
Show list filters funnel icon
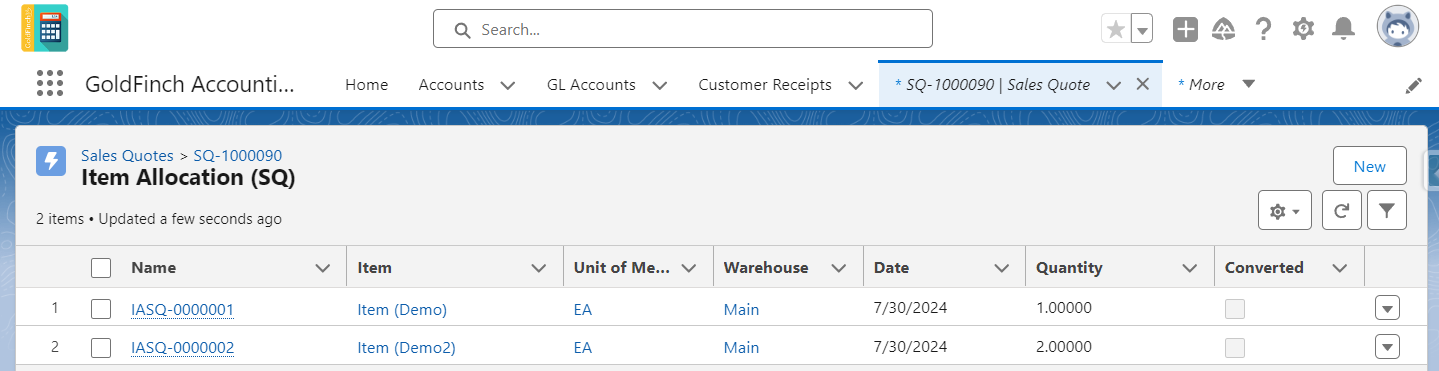point(1387,210)
